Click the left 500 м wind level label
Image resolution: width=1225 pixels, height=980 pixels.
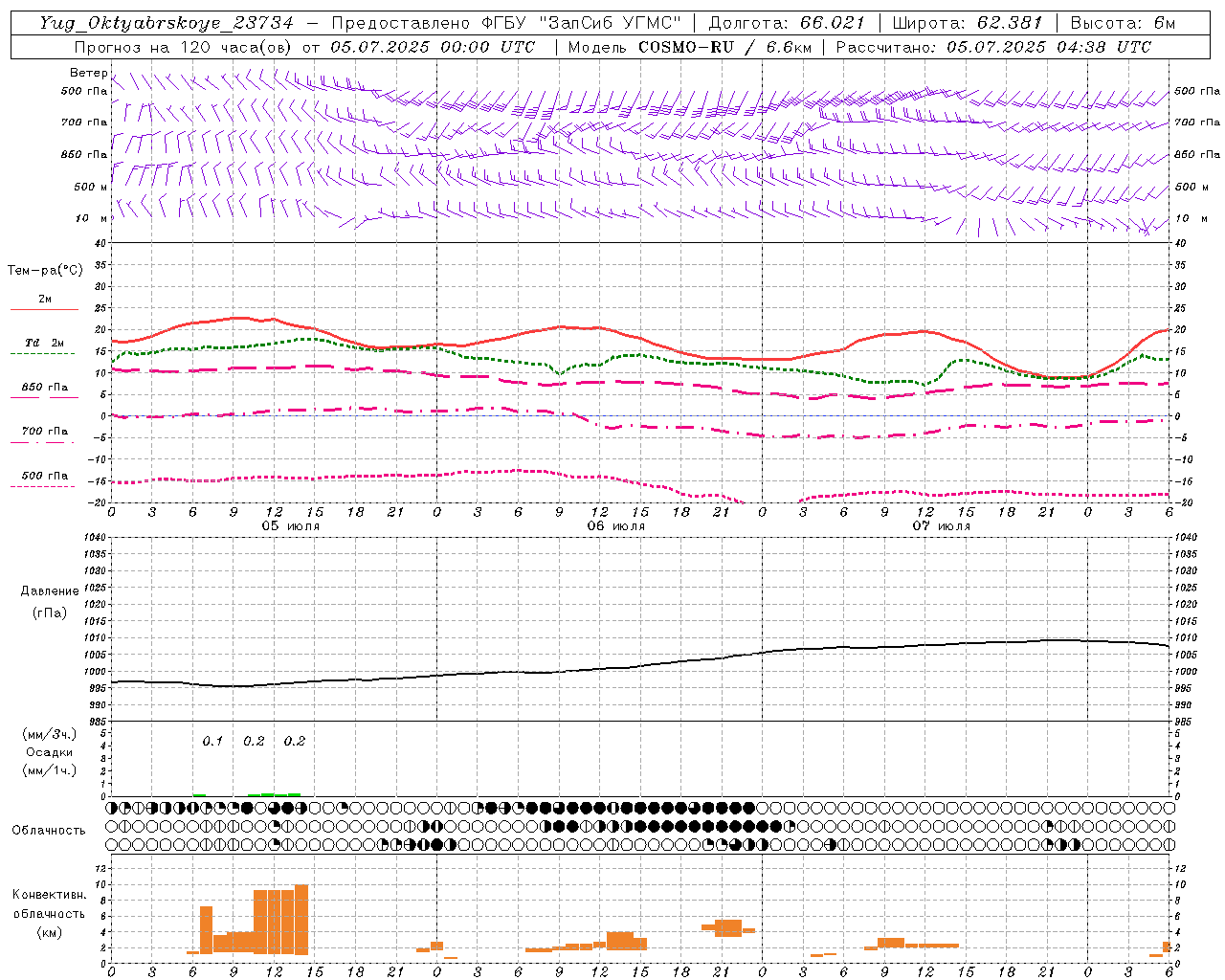(90, 187)
